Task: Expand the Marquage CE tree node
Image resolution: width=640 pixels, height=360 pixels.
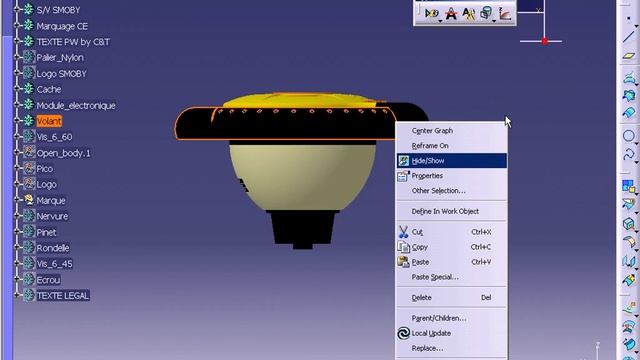Action: click(17, 25)
